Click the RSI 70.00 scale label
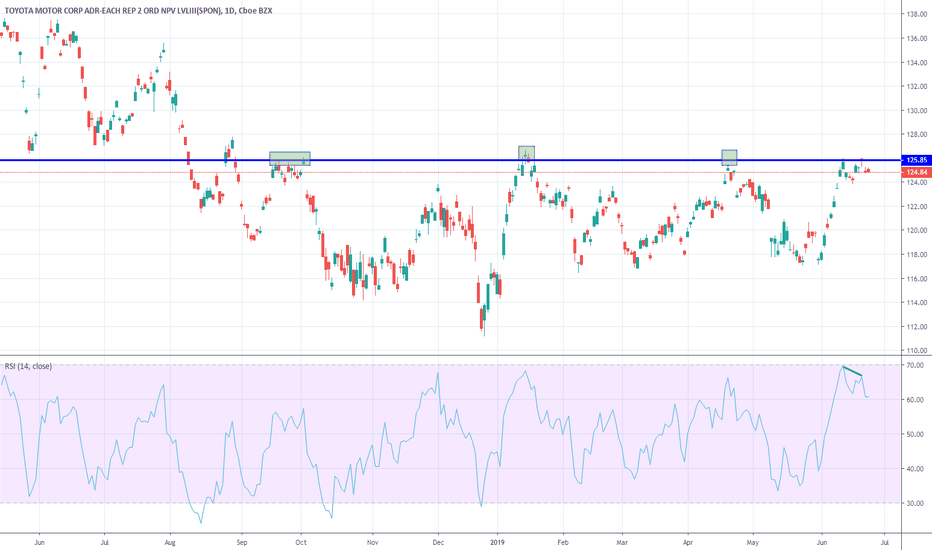 click(916, 365)
